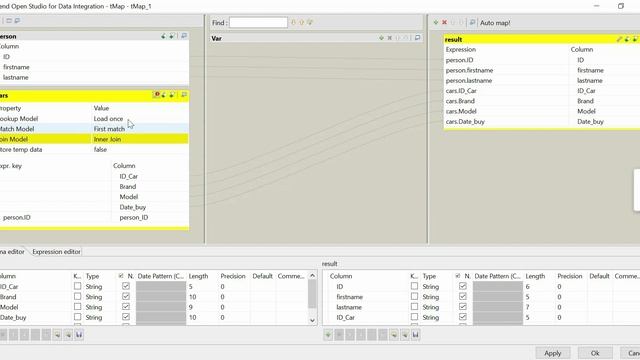This screenshot has height=360, width=640.
Task: Toggle Key checkbox for ID_Car in cars schema
Action: (77, 286)
